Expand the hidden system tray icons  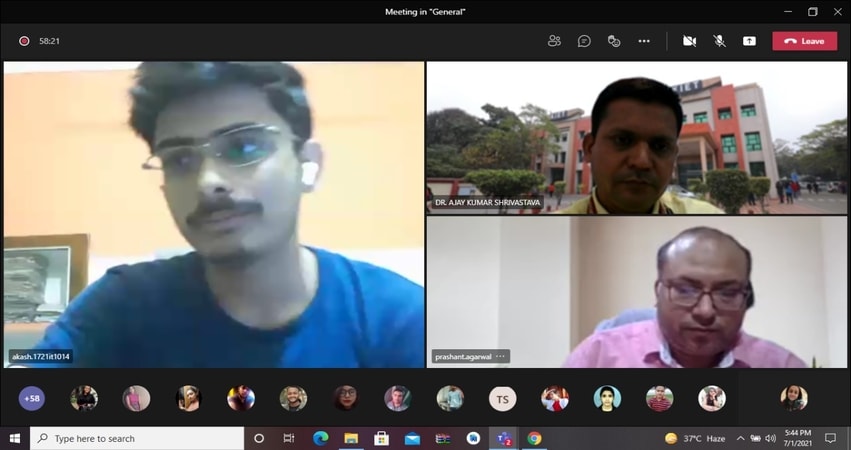[740, 438]
